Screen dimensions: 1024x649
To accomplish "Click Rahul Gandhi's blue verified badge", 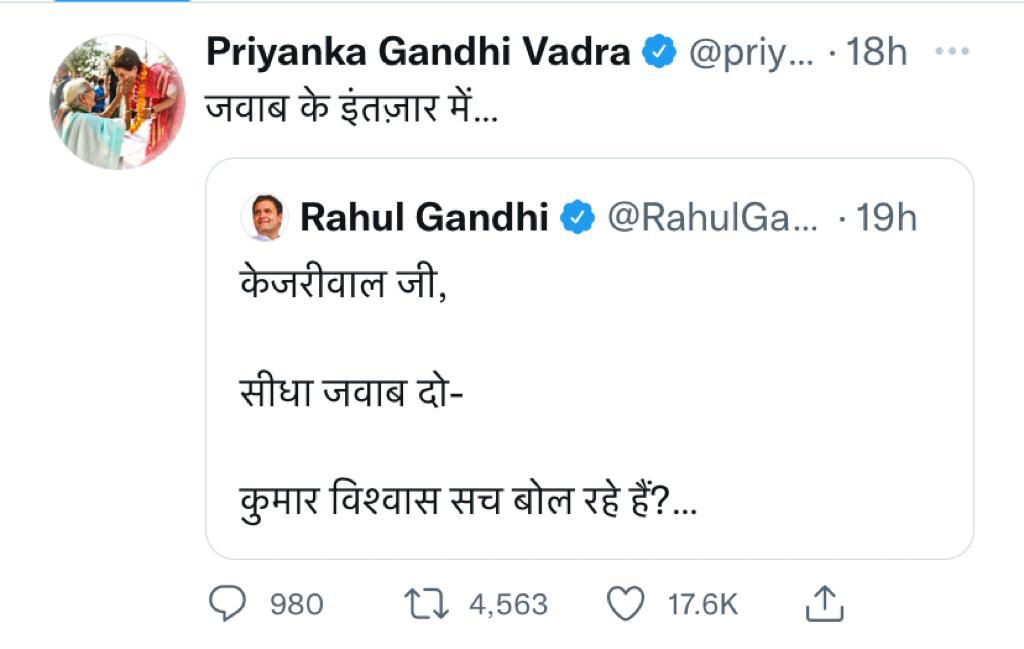I will tap(577, 217).
